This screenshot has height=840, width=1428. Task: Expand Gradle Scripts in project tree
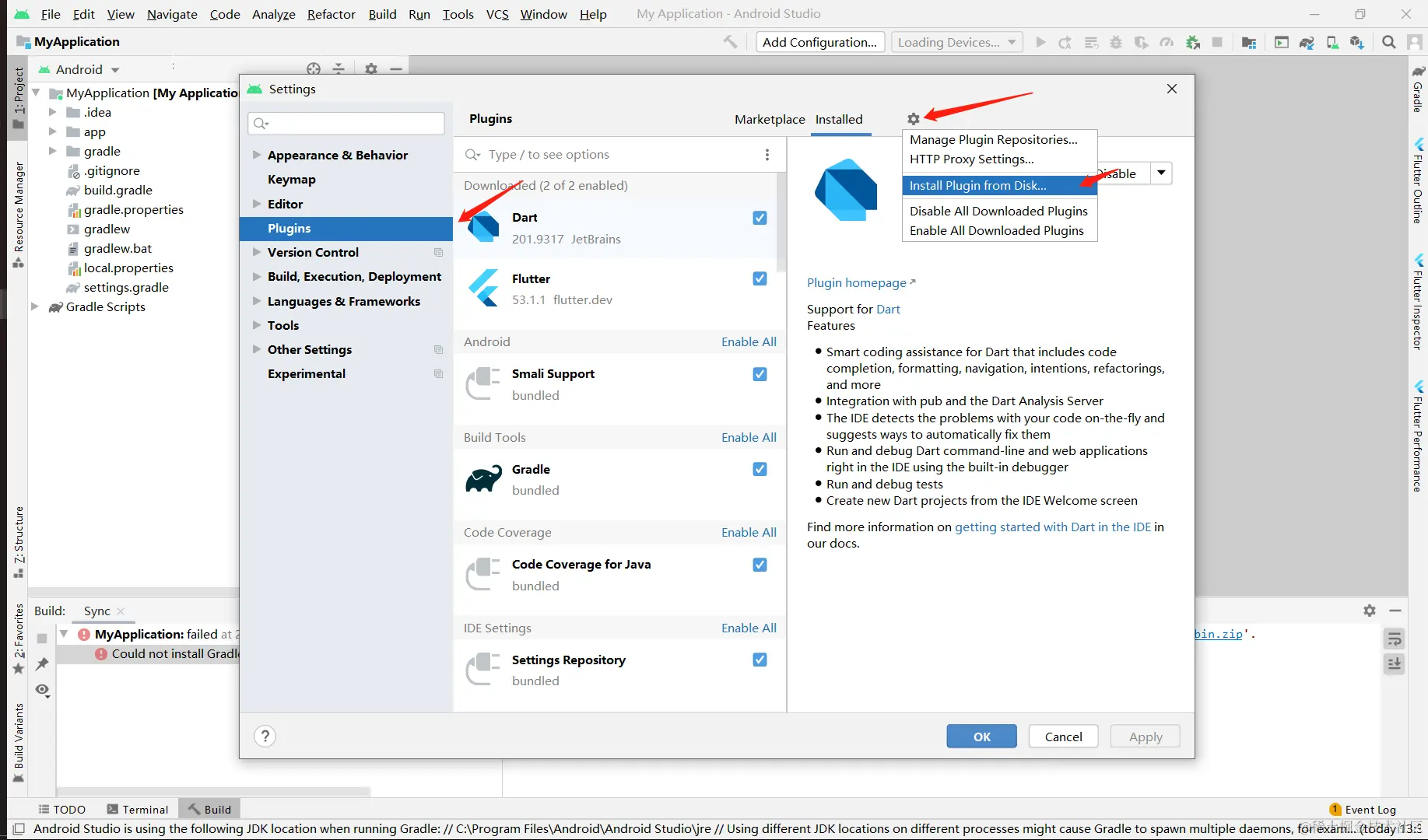click(34, 306)
